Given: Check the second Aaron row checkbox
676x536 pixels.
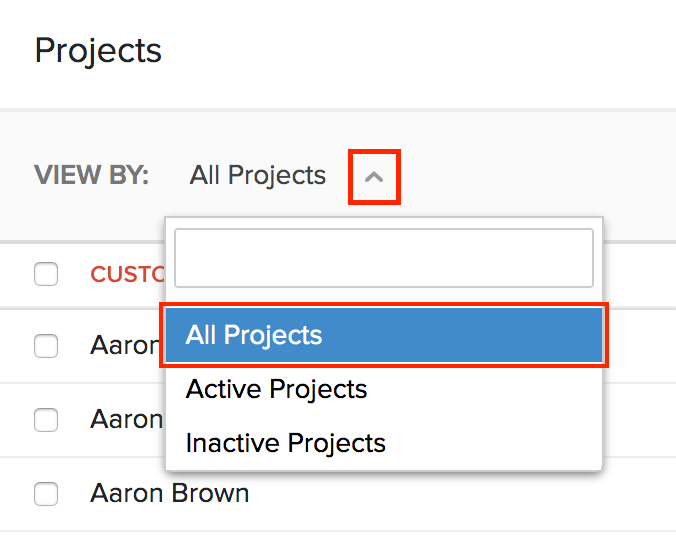Looking at the screenshot, I should click(x=46, y=419).
